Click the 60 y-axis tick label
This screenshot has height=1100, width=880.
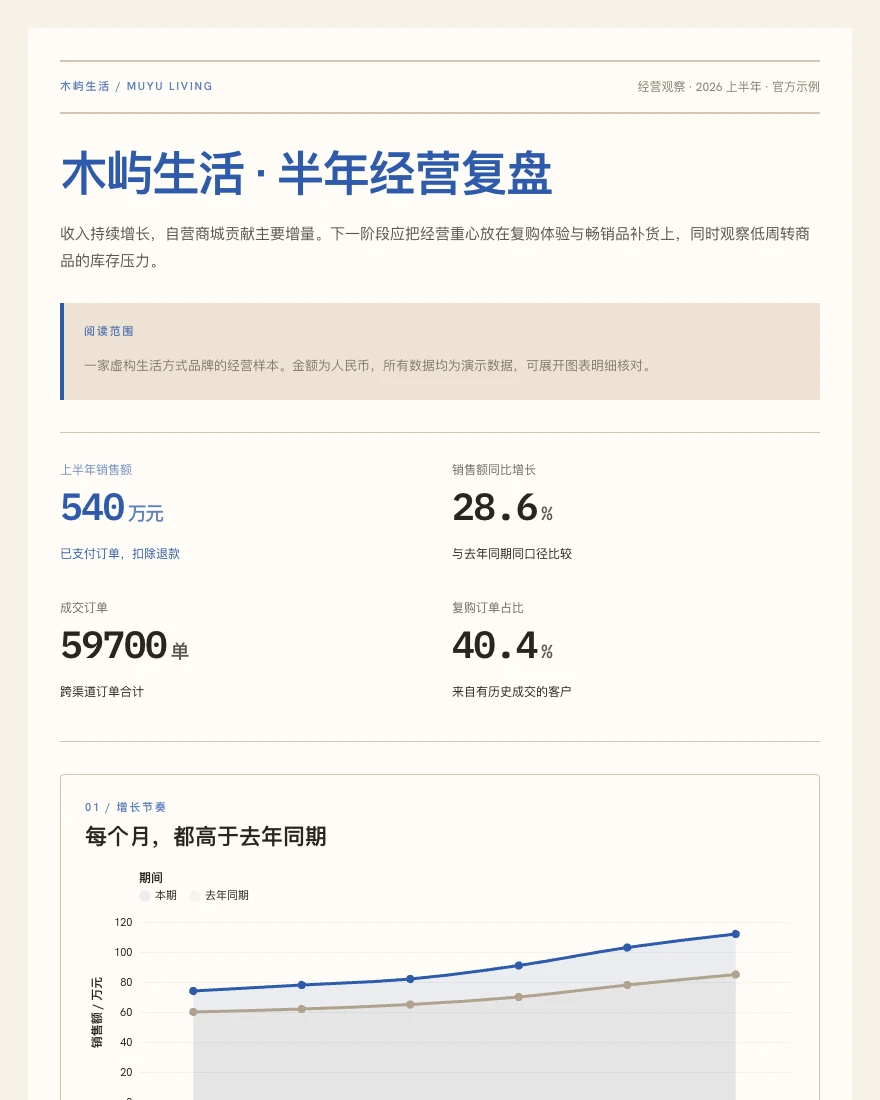click(x=126, y=1012)
